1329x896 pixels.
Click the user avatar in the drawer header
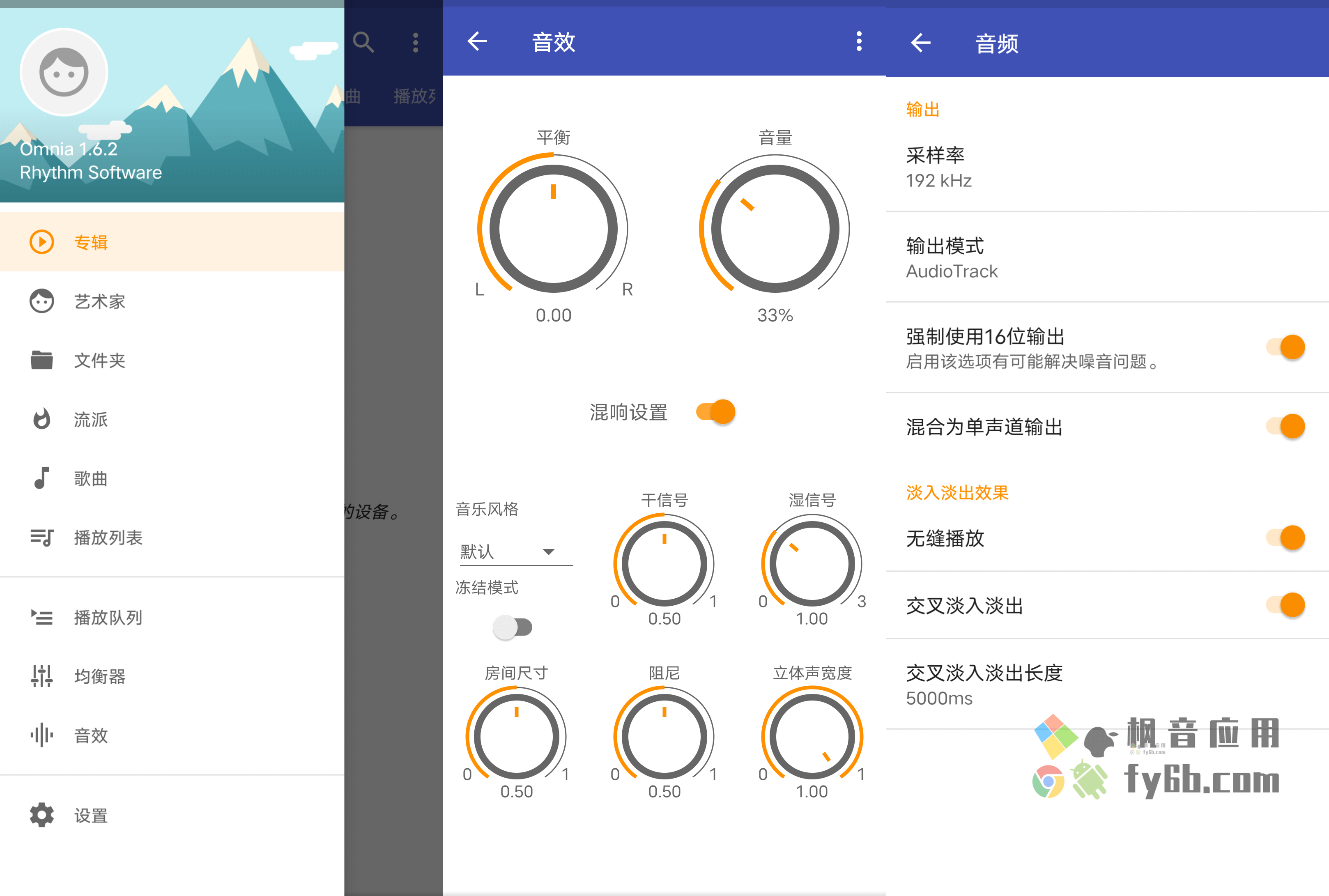point(64,73)
